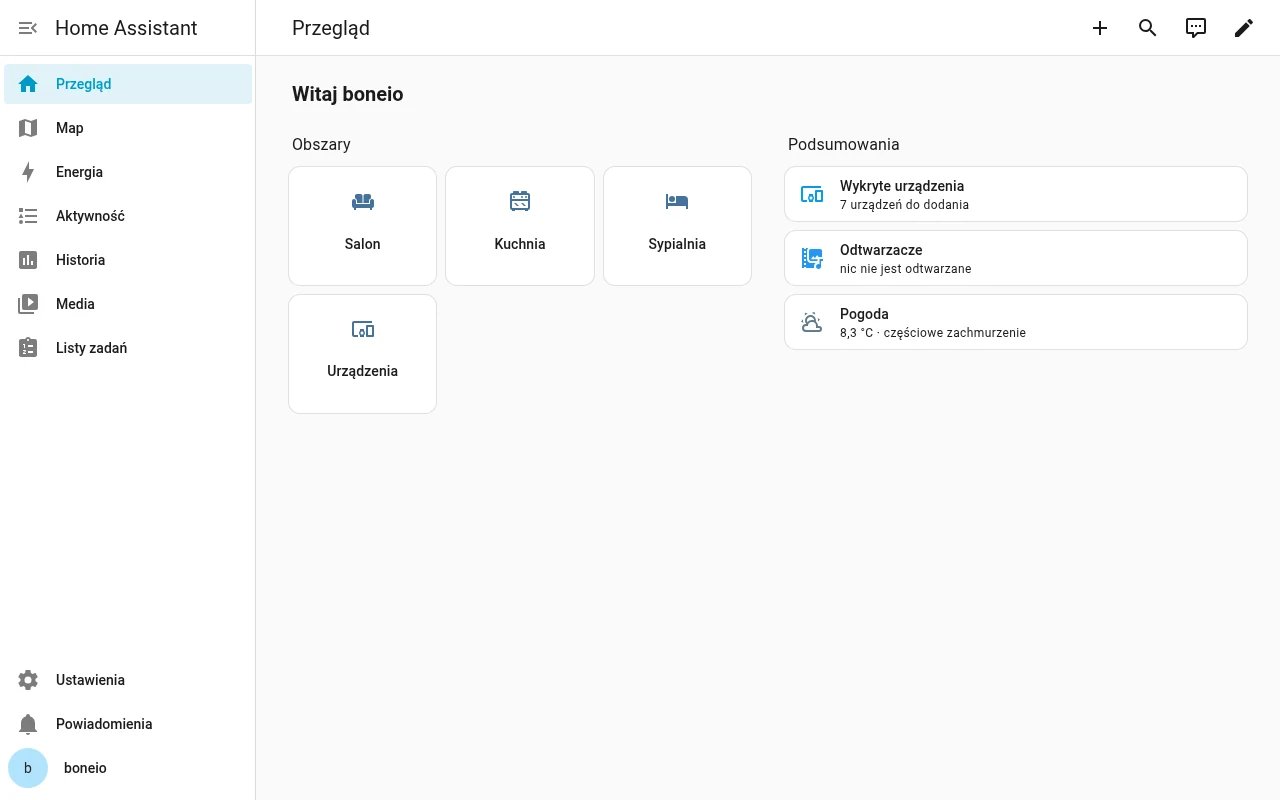
Task: Click the icon in Wykryte urządzenia card
Action: (812, 194)
